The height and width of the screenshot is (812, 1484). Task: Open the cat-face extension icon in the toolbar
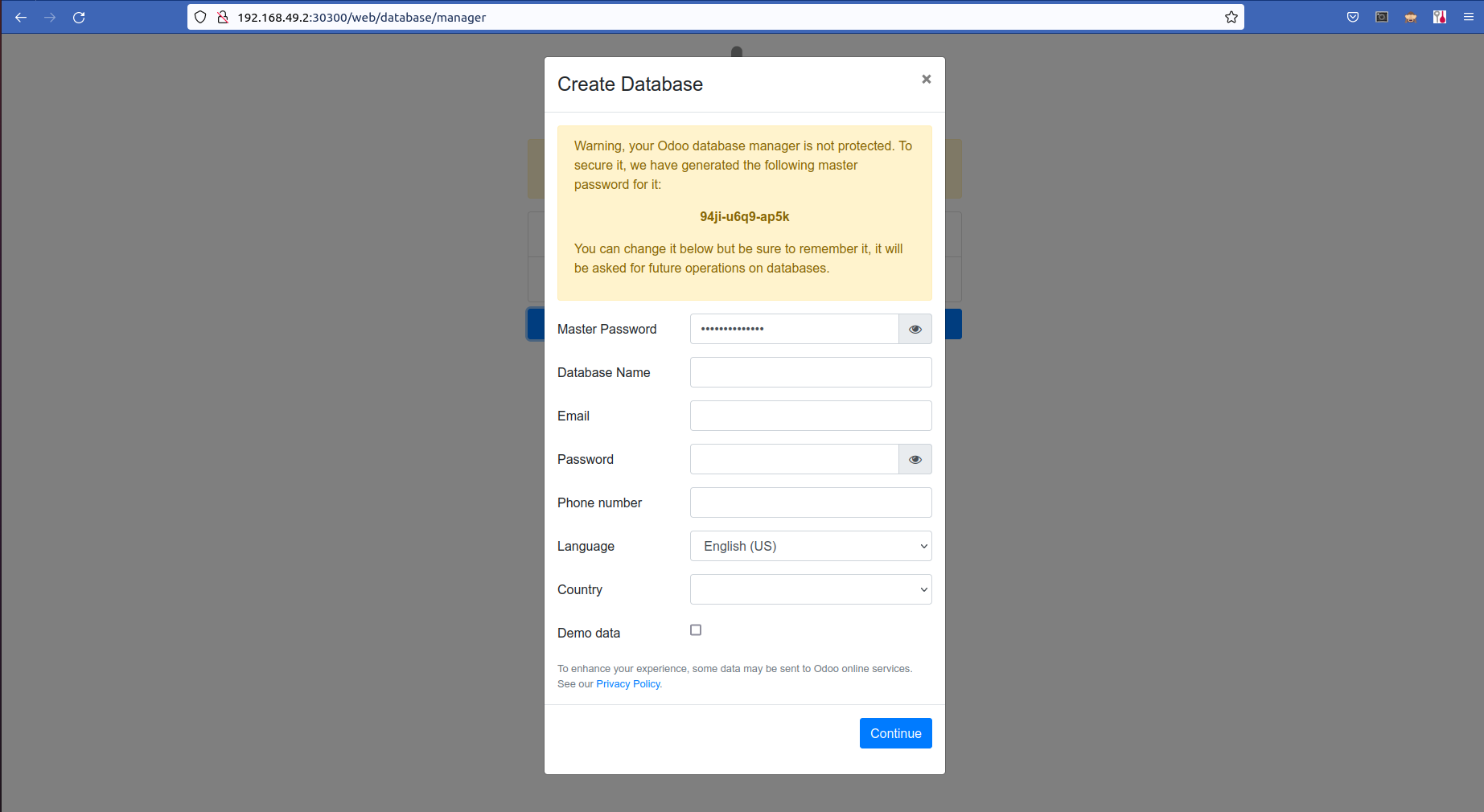click(1411, 17)
